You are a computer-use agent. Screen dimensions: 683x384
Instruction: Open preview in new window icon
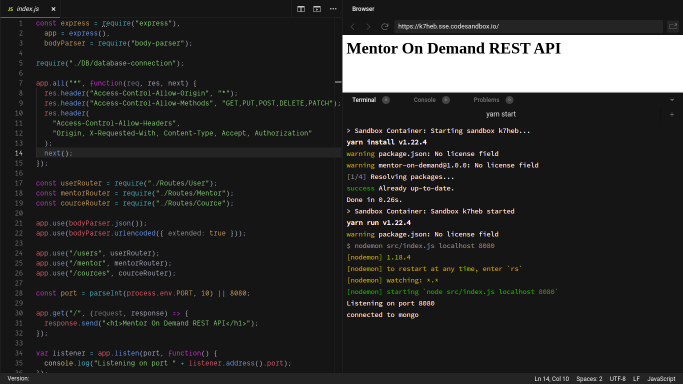click(x=673, y=27)
